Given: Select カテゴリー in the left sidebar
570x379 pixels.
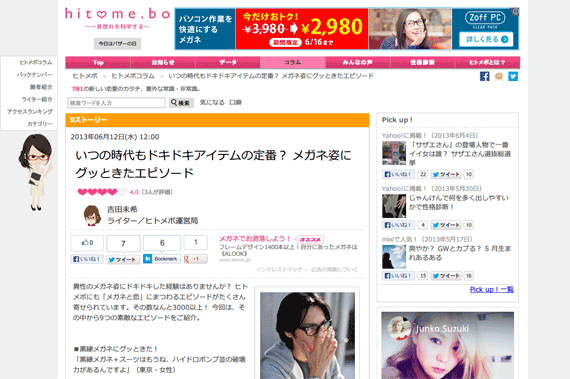Looking at the screenshot, I should (40, 124).
